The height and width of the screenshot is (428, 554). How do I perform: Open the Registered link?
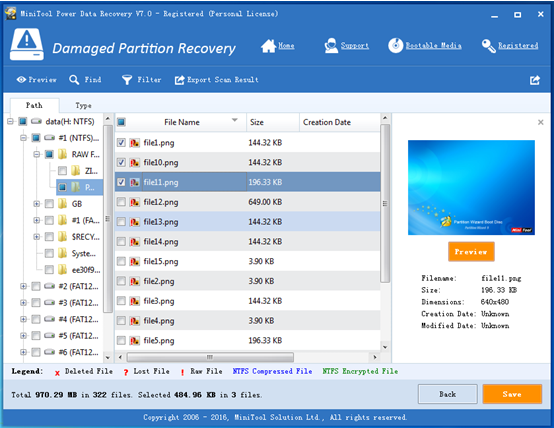(x=518, y=46)
